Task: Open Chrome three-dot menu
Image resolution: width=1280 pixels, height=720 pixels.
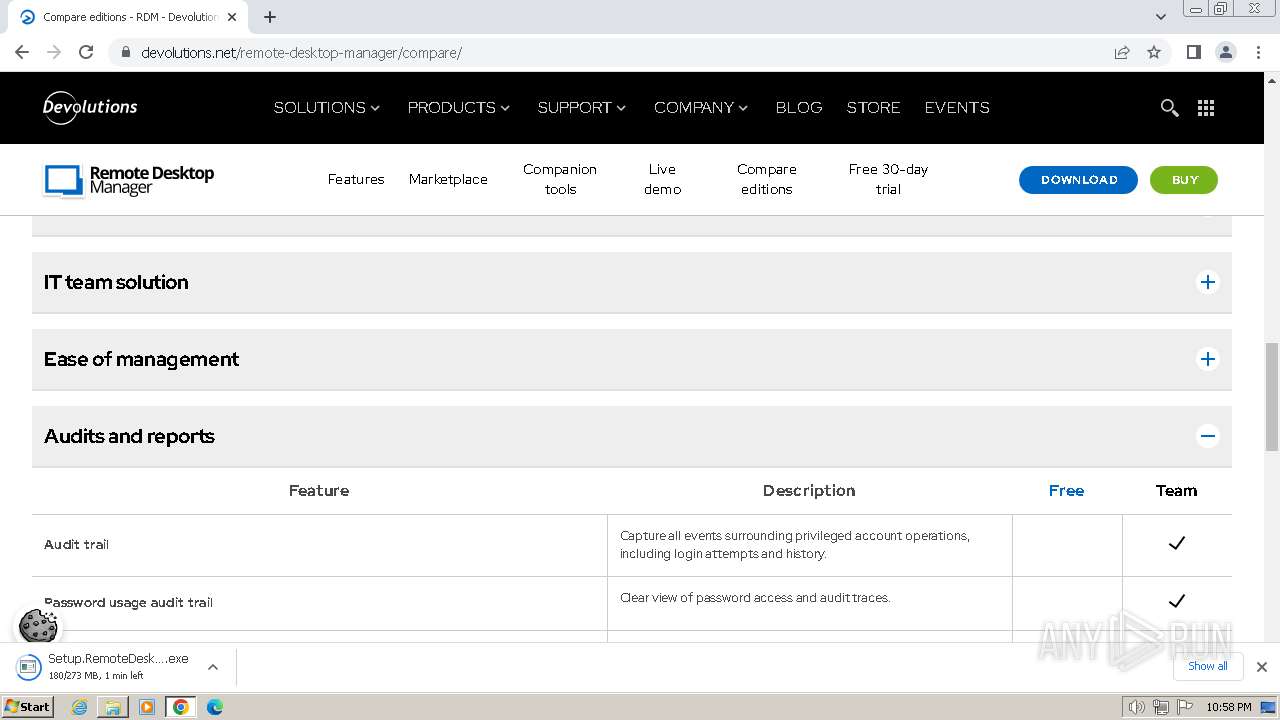Action: coord(1259,52)
